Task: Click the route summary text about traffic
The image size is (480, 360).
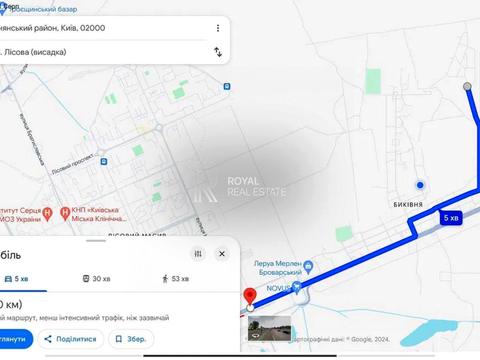Action: click(x=85, y=318)
